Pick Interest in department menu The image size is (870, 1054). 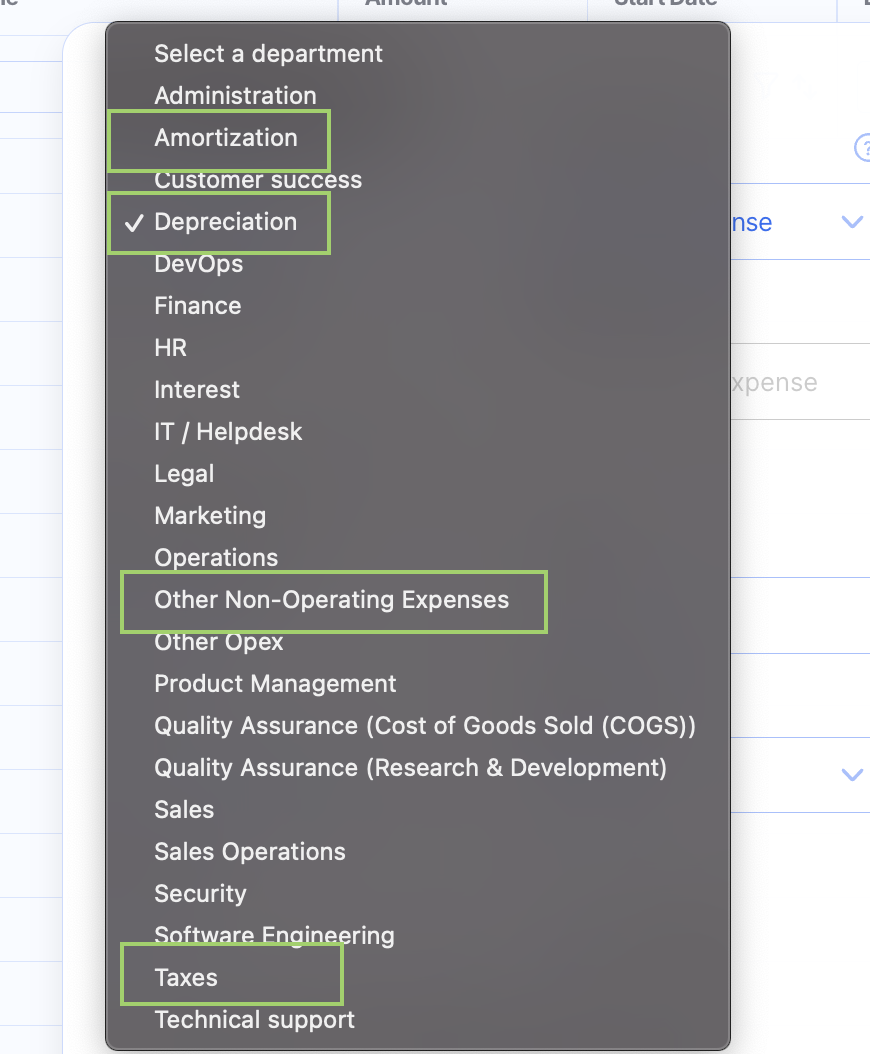coord(197,390)
